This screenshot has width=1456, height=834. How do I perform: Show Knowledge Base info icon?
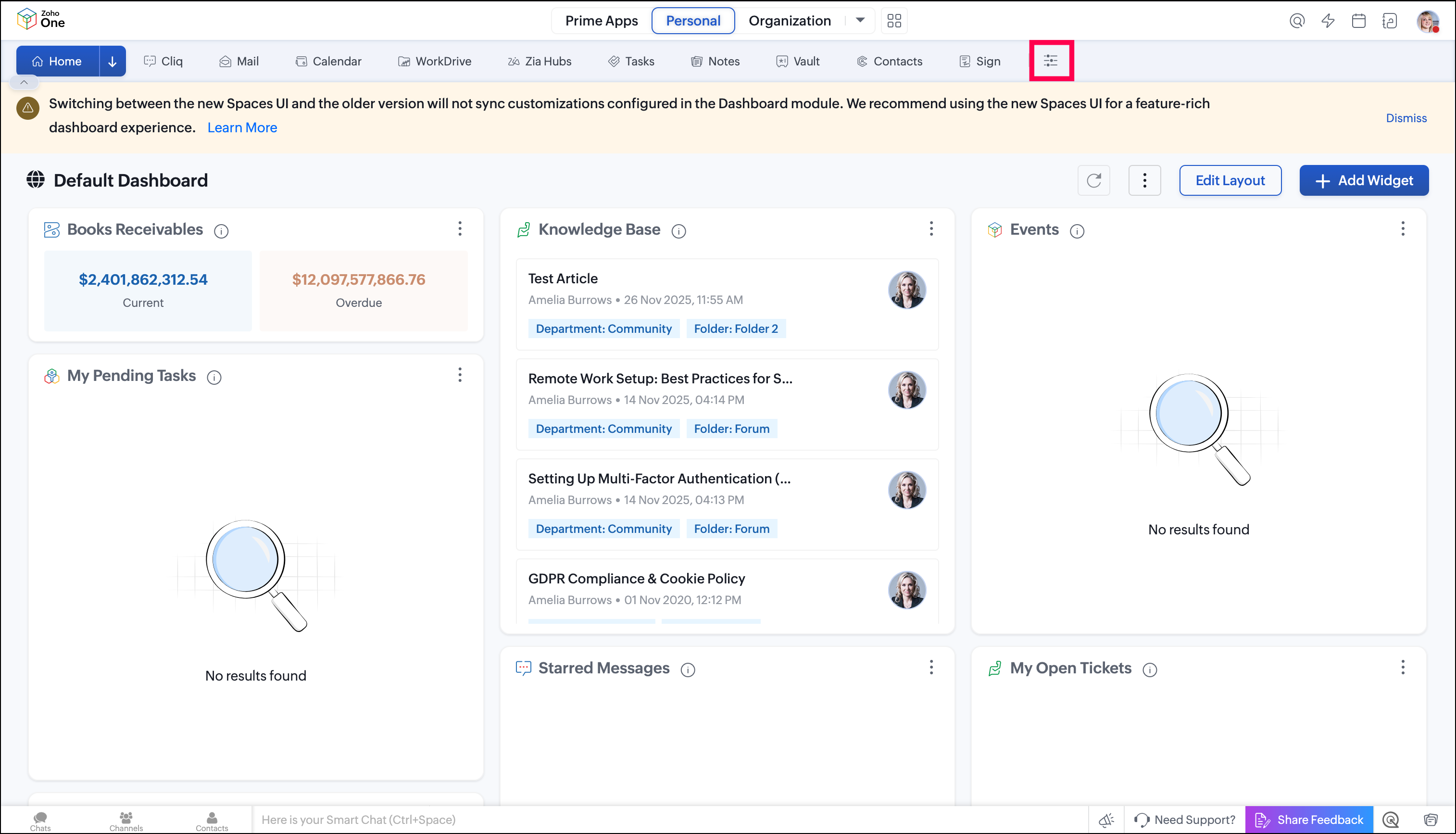pos(678,231)
